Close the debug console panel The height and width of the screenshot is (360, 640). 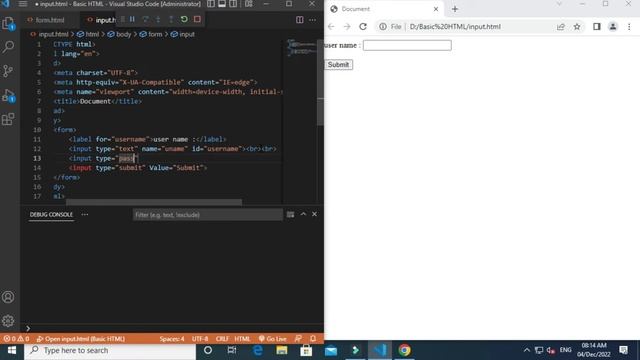pyautogui.click(x=314, y=214)
